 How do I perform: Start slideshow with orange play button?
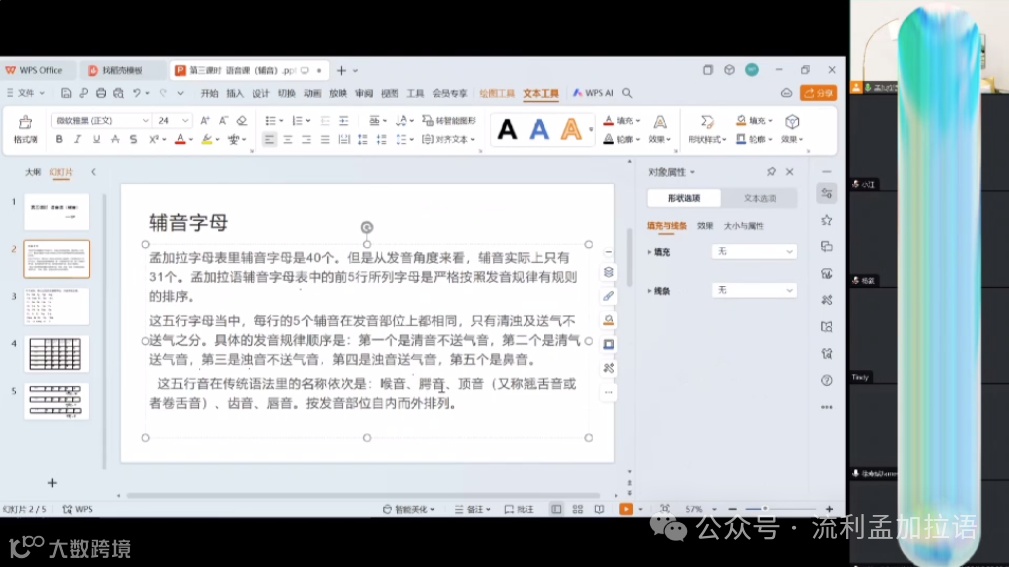click(625, 509)
